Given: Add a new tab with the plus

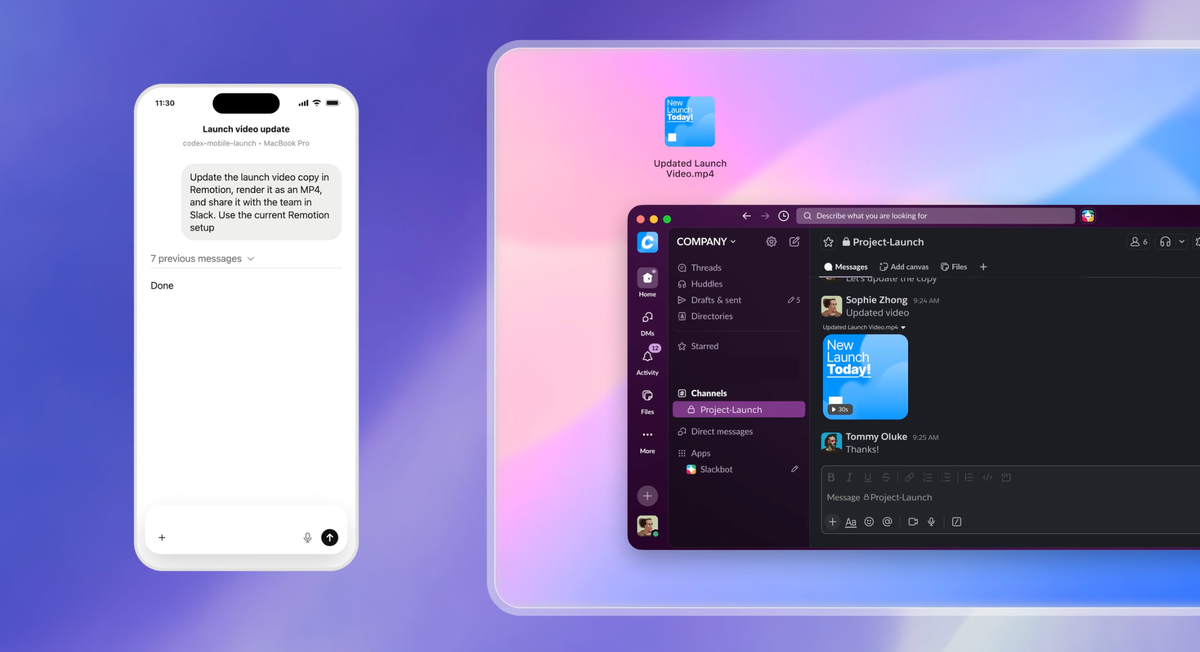Looking at the screenshot, I should [983, 267].
